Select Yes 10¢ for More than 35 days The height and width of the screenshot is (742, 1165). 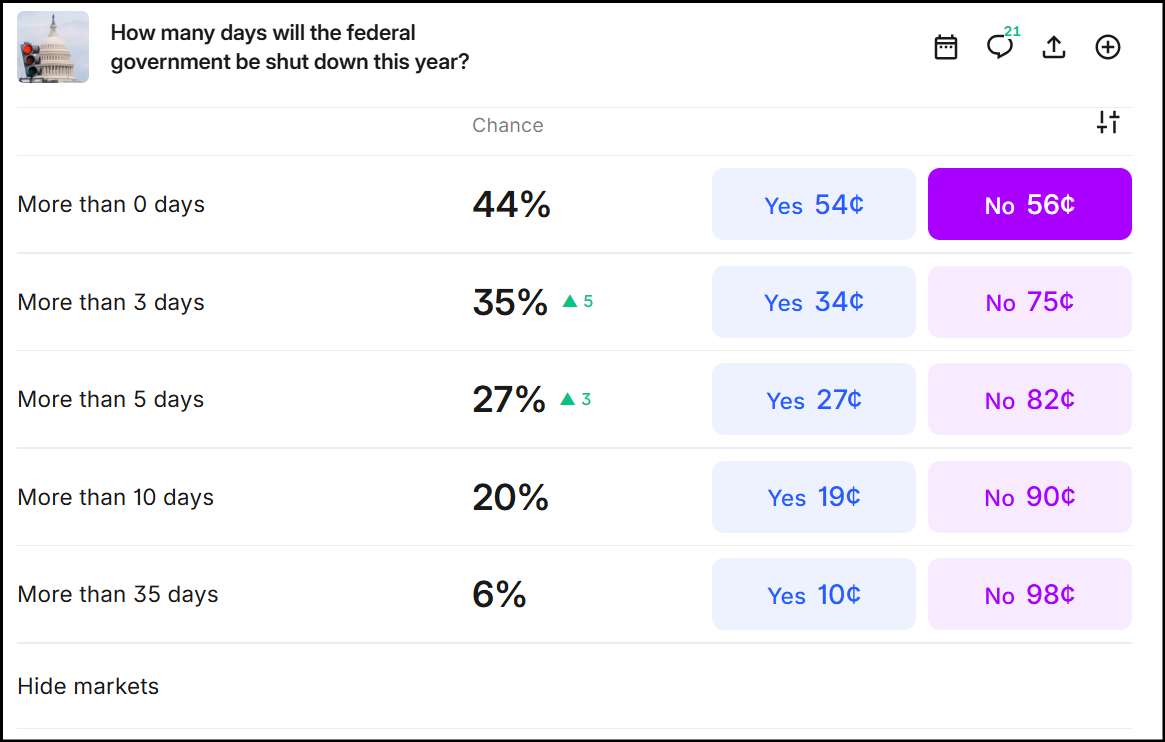[x=813, y=594]
